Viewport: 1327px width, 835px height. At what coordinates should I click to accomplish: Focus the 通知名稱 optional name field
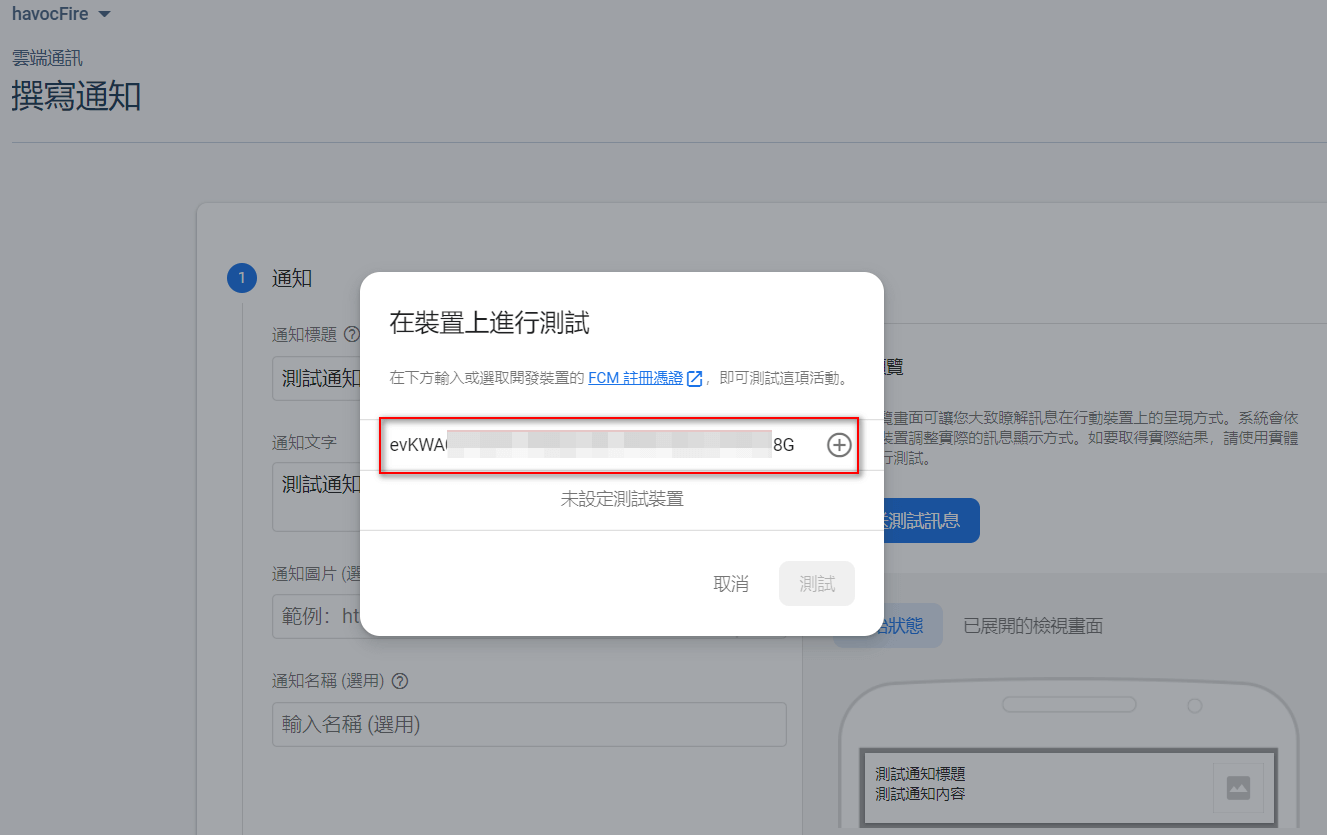(x=529, y=724)
